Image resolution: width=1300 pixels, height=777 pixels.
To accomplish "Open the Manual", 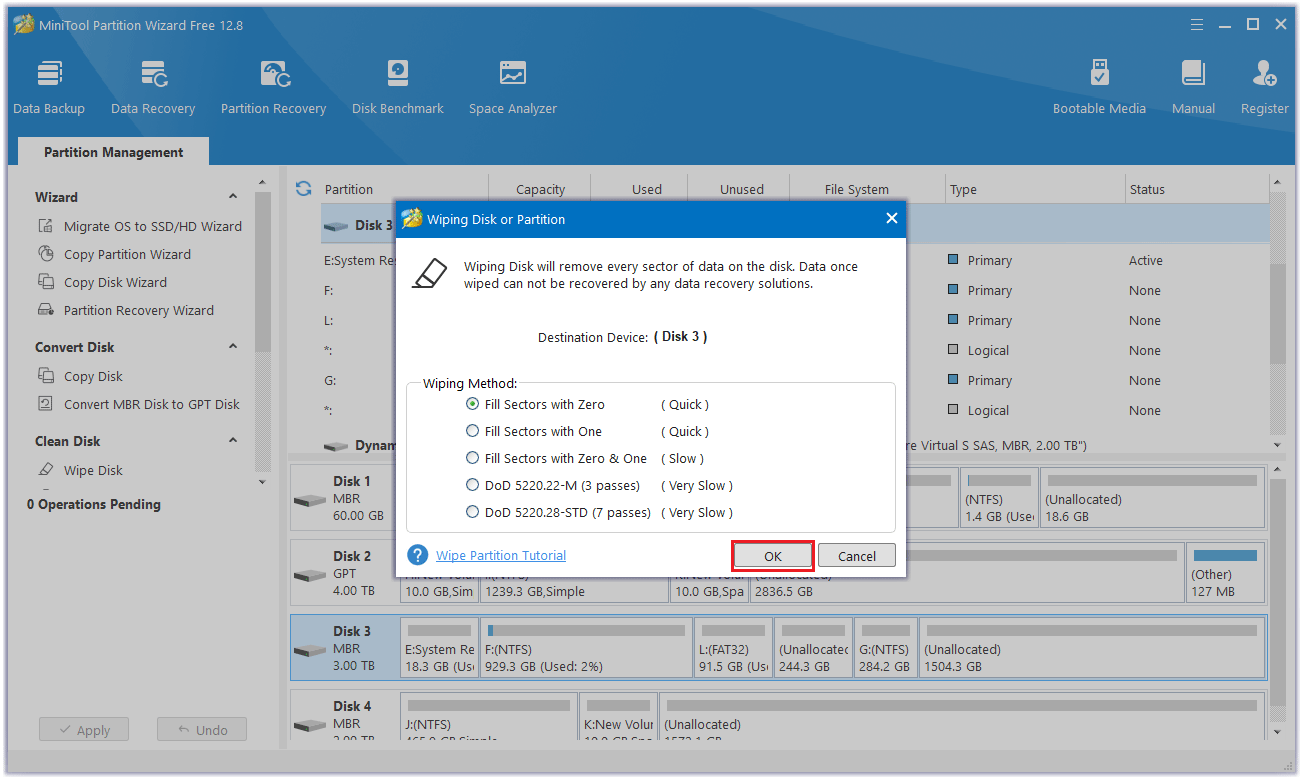I will tap(1193, 87).
